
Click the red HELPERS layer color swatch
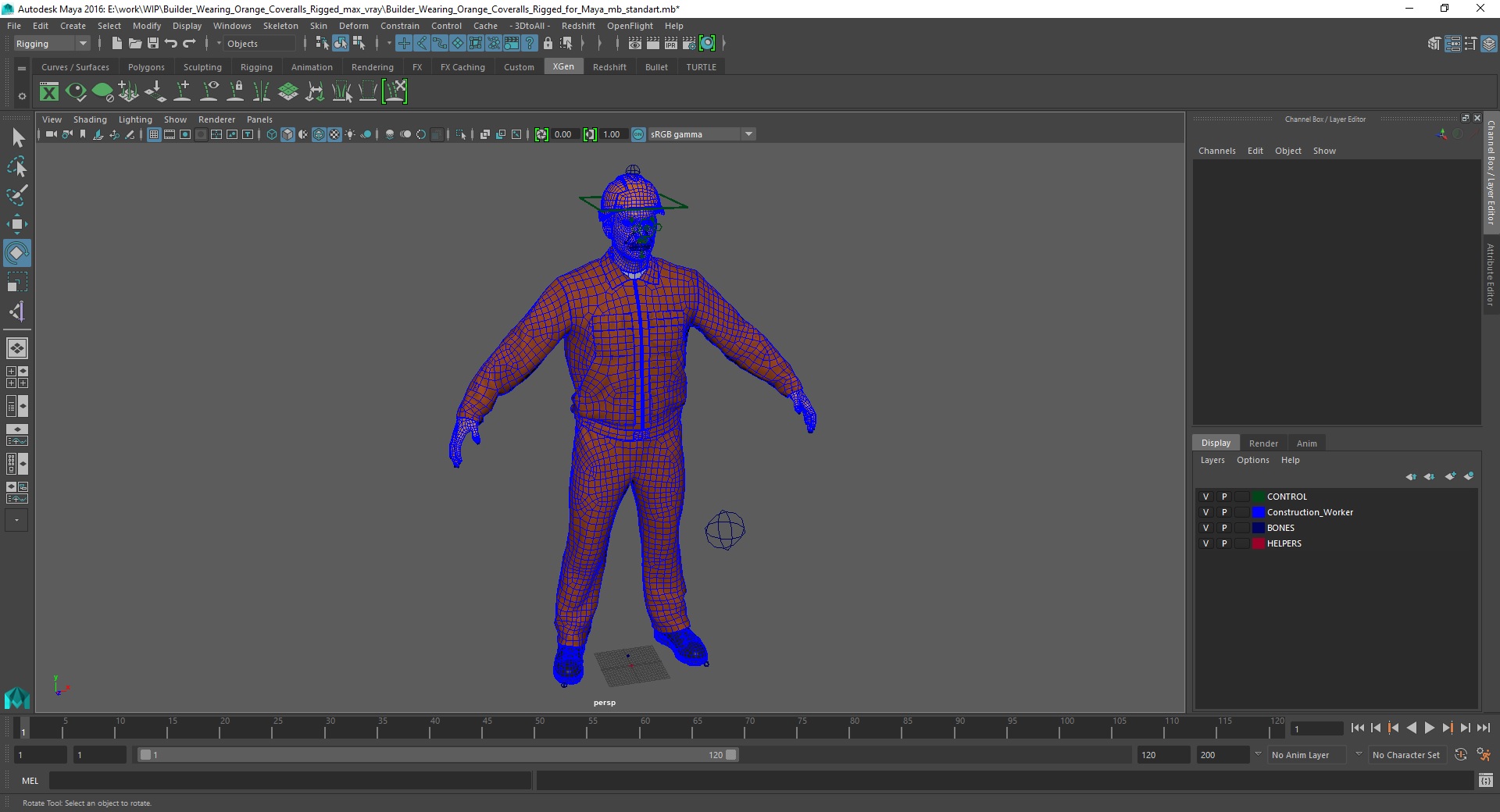tap(1259, 543)
